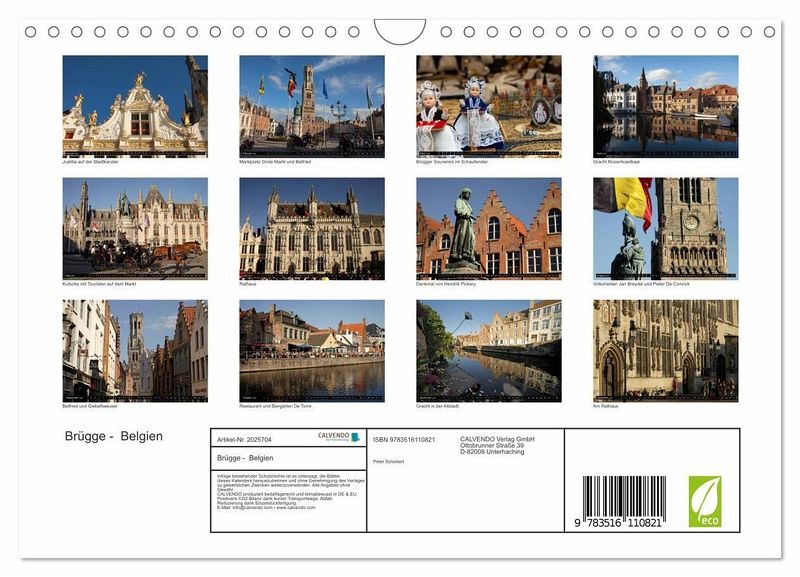800x577 pixels.
Task: Click the ISBN barcode image
Action: [624, 497]
